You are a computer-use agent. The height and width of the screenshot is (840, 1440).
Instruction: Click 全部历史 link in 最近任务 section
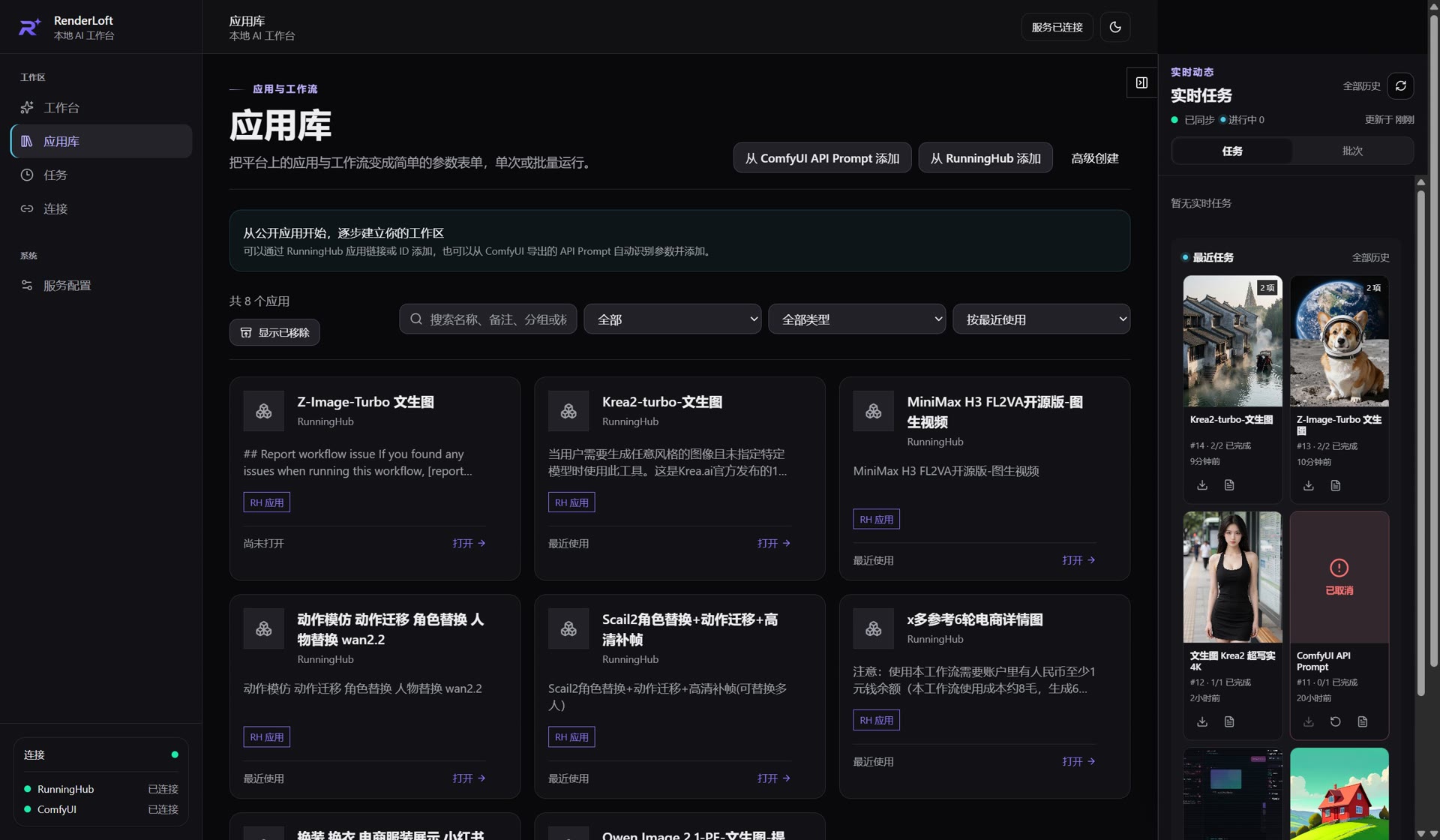pos(1370,257)
